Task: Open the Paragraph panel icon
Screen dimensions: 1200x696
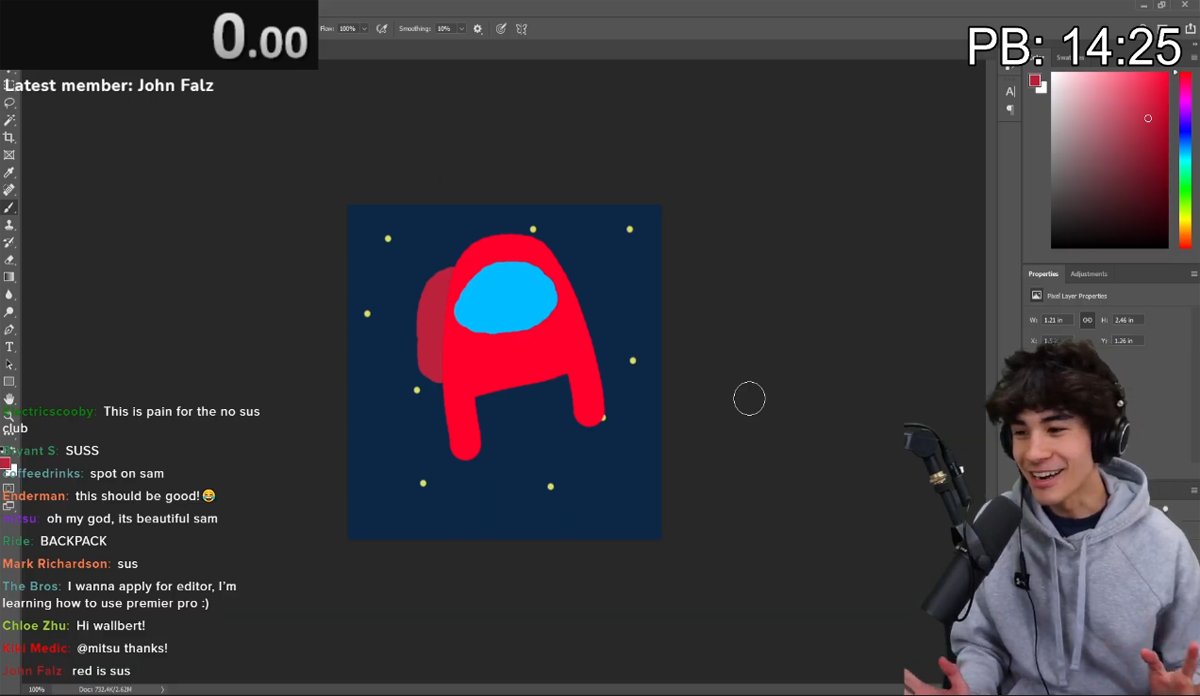Action: pos(1010,109)
